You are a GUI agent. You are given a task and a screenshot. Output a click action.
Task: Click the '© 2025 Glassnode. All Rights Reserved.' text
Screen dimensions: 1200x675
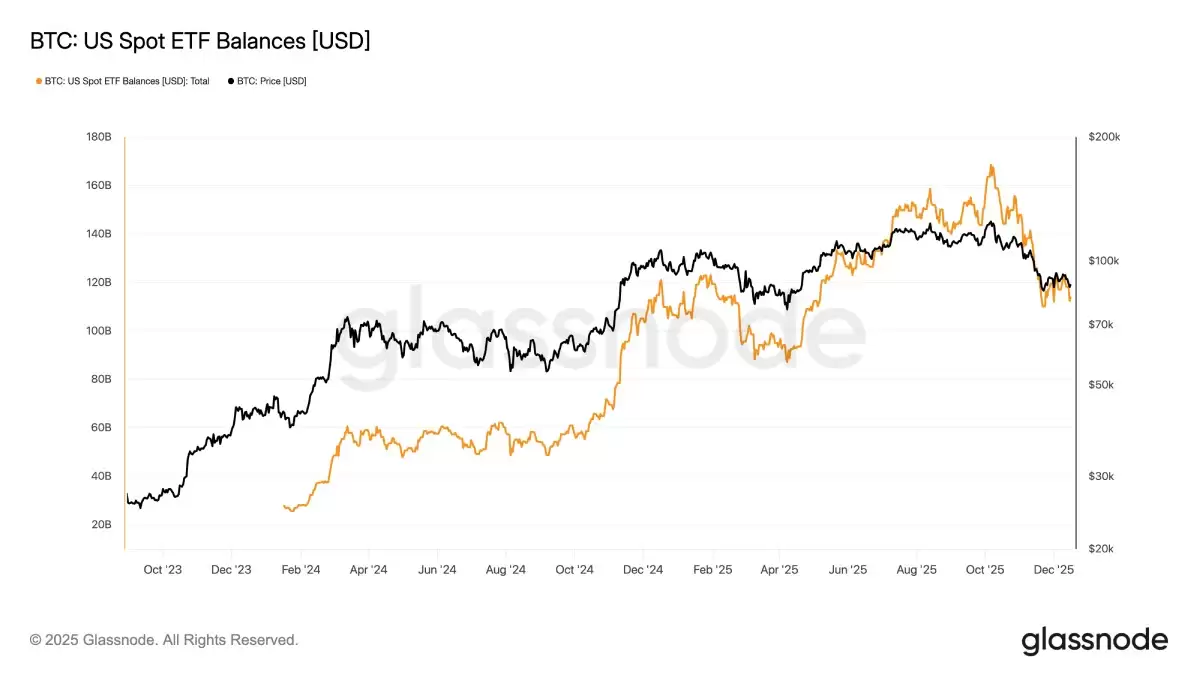tap(164, 639)
